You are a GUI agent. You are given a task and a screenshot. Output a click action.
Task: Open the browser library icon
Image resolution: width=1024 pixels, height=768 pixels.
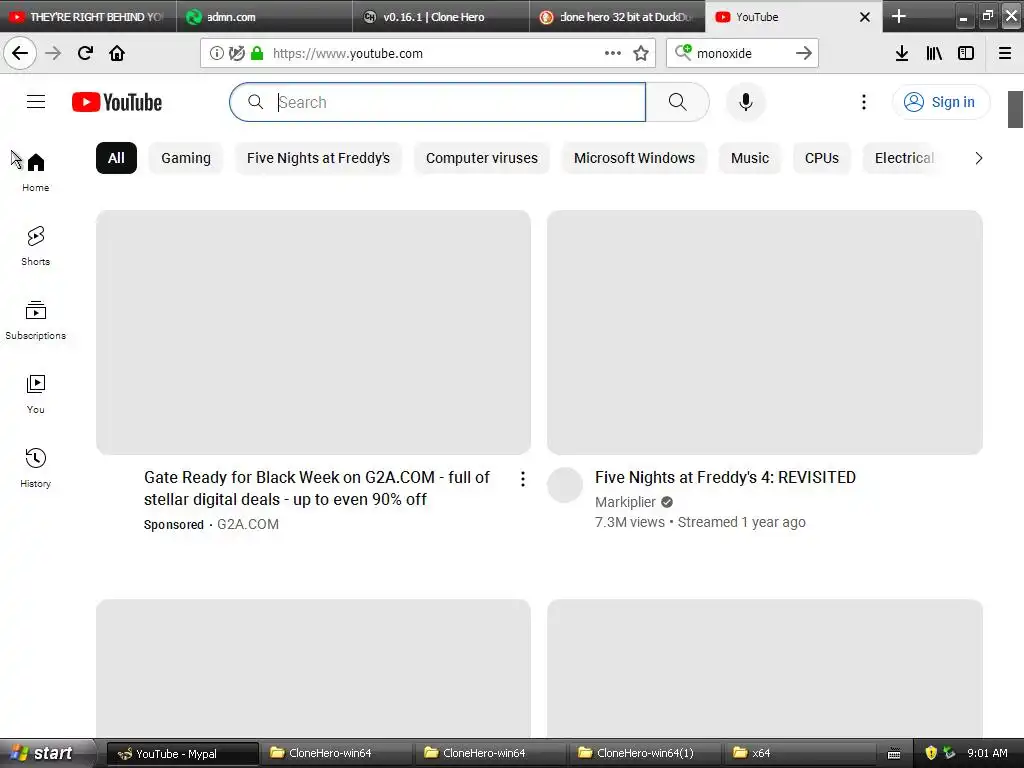pos(934,53)
